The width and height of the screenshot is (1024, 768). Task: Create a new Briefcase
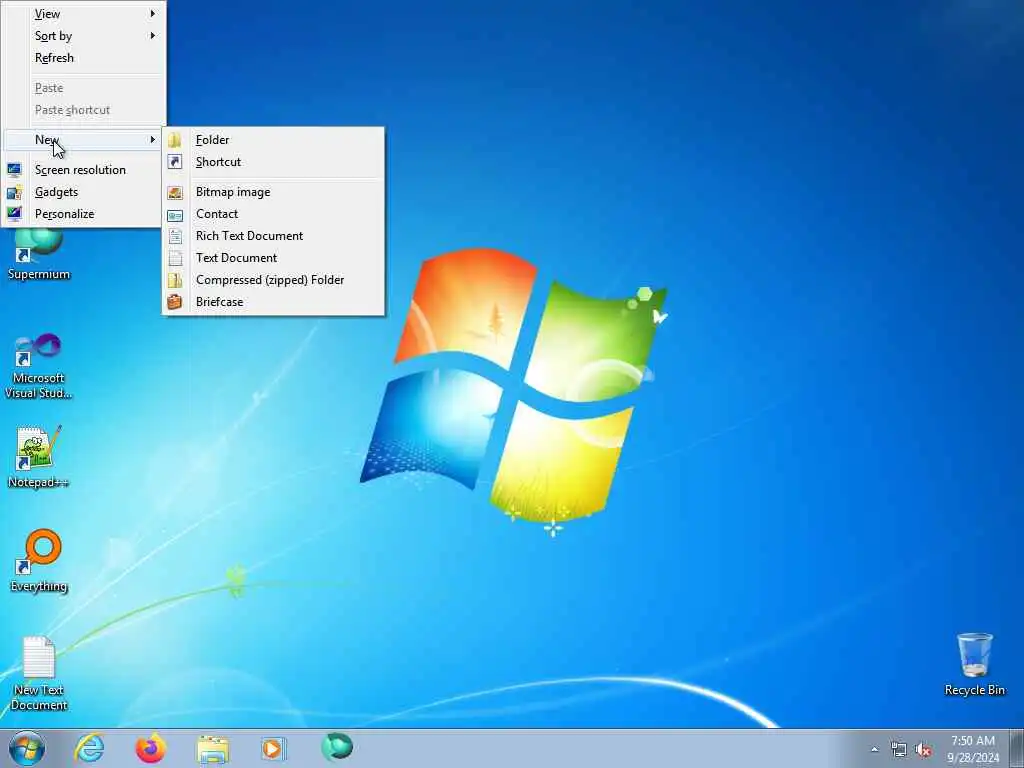273,302
